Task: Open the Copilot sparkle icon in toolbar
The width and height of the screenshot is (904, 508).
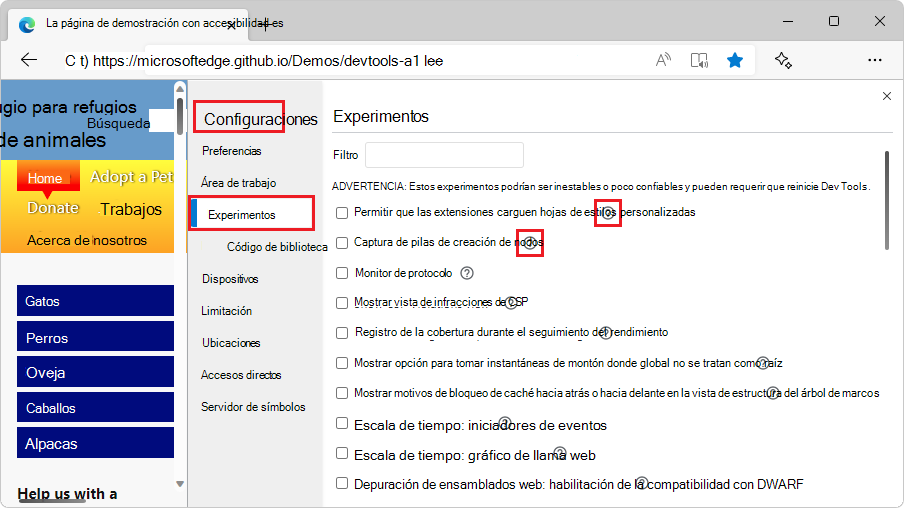Action: 783,60
